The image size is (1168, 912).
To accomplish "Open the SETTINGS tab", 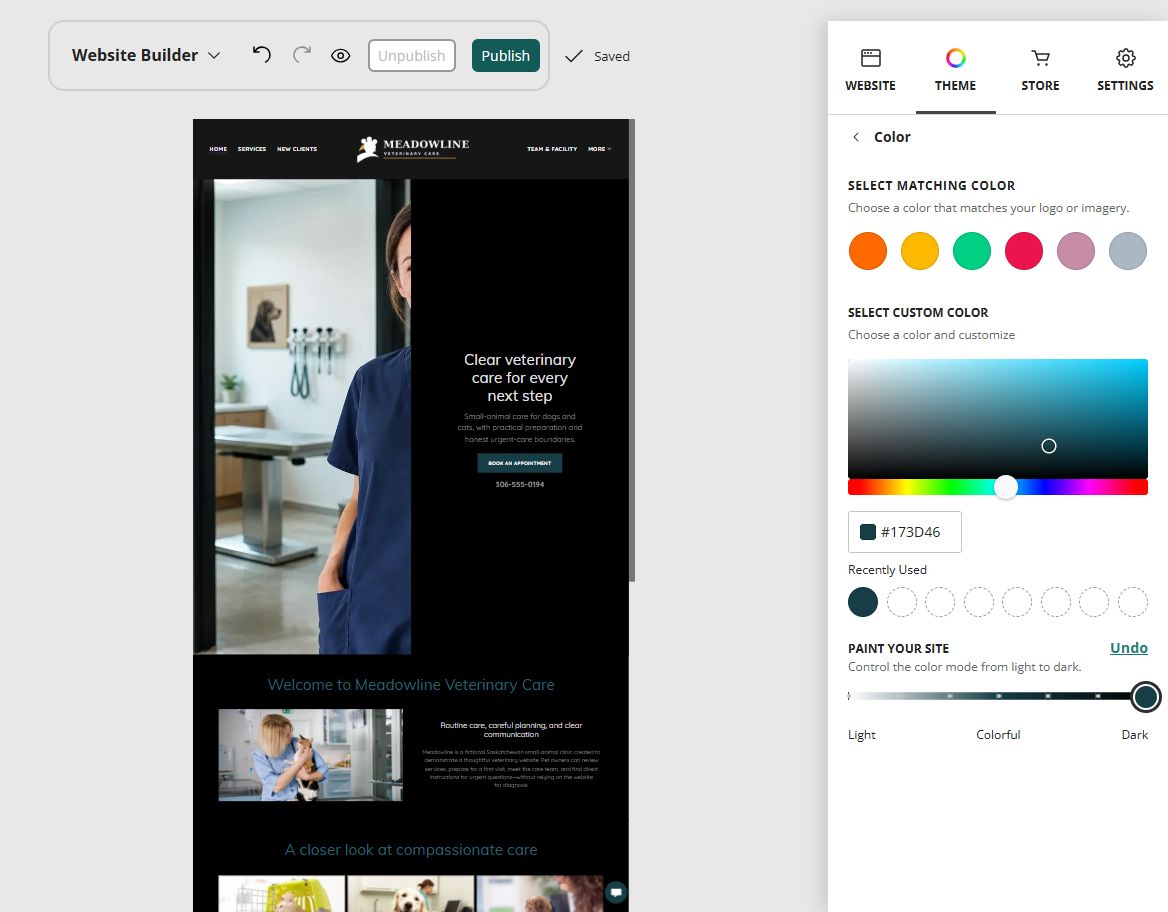I will (1126, 71).
